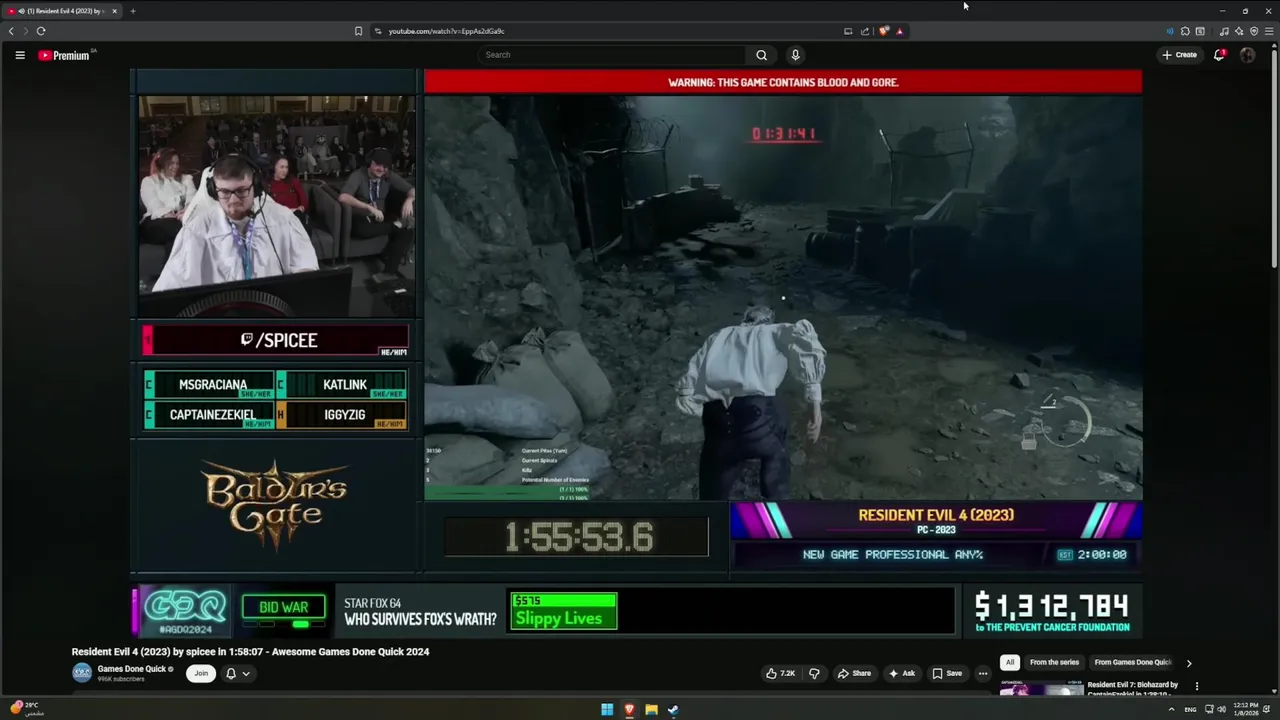The width and height of the screenshot is (1280, 720).
Task: Open the YouTube notifications bell
Action: (1219, 55)
